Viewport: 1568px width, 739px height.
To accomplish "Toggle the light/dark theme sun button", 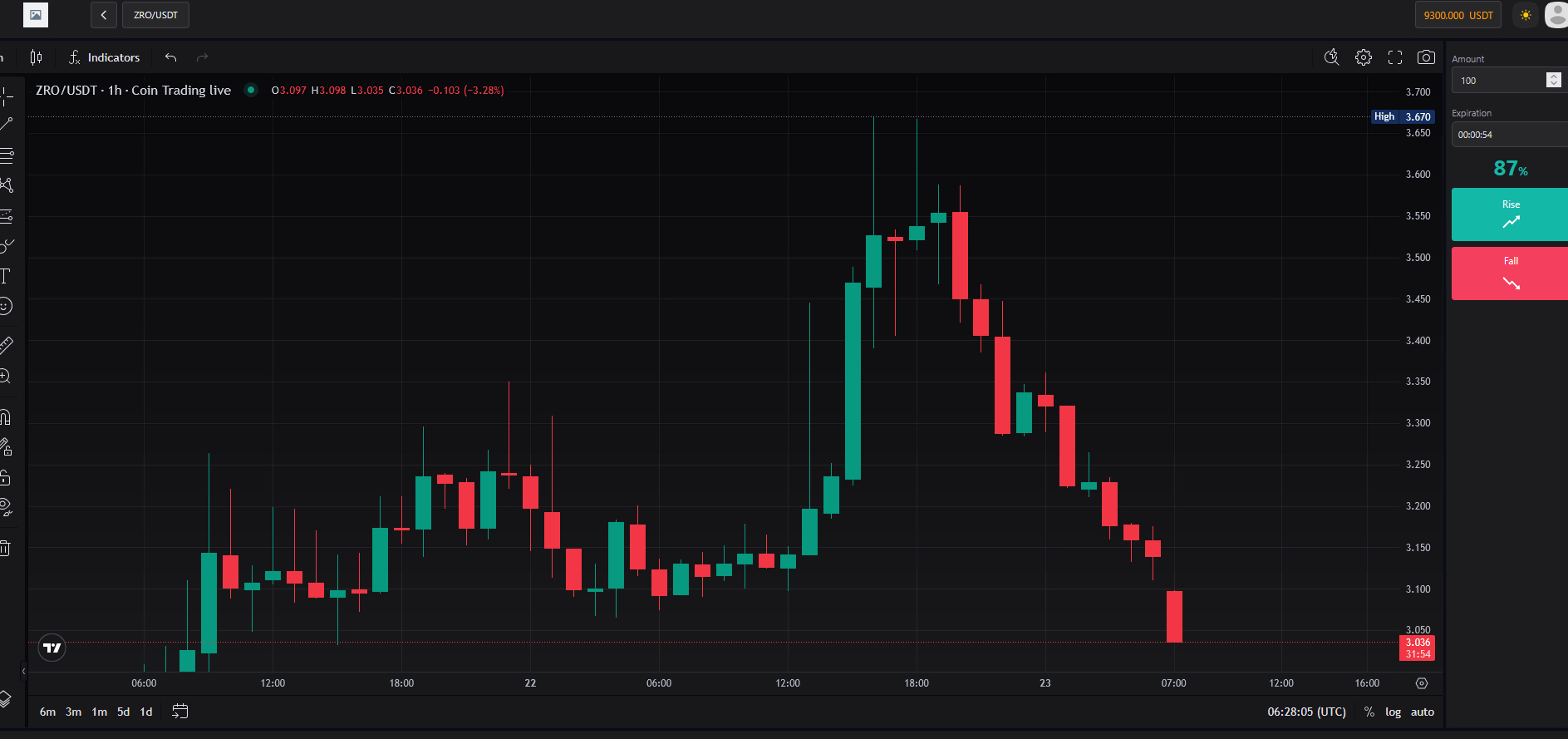I will 1526,15.
